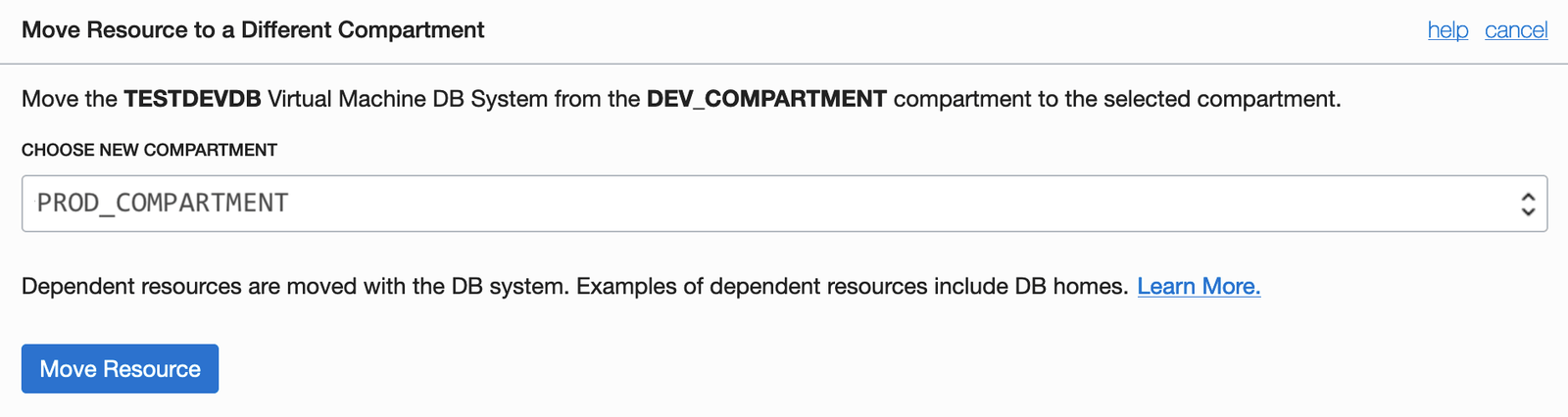Click the upward arrow of the selector chevron
Viewport: 1568px width, 417px height.
[1528, 197]
